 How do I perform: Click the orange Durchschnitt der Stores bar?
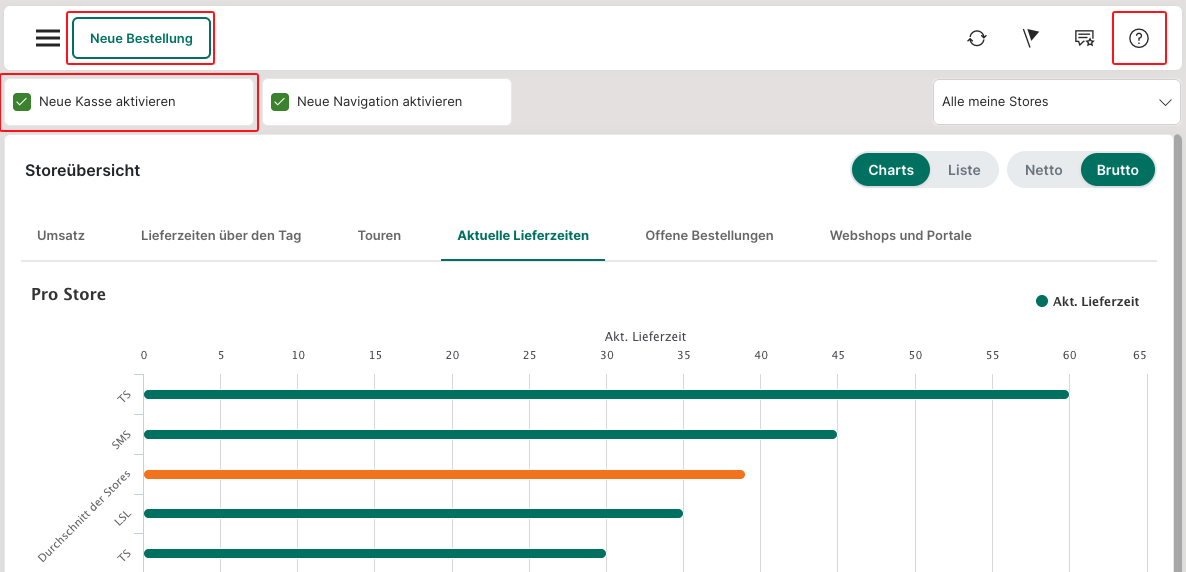444,474
